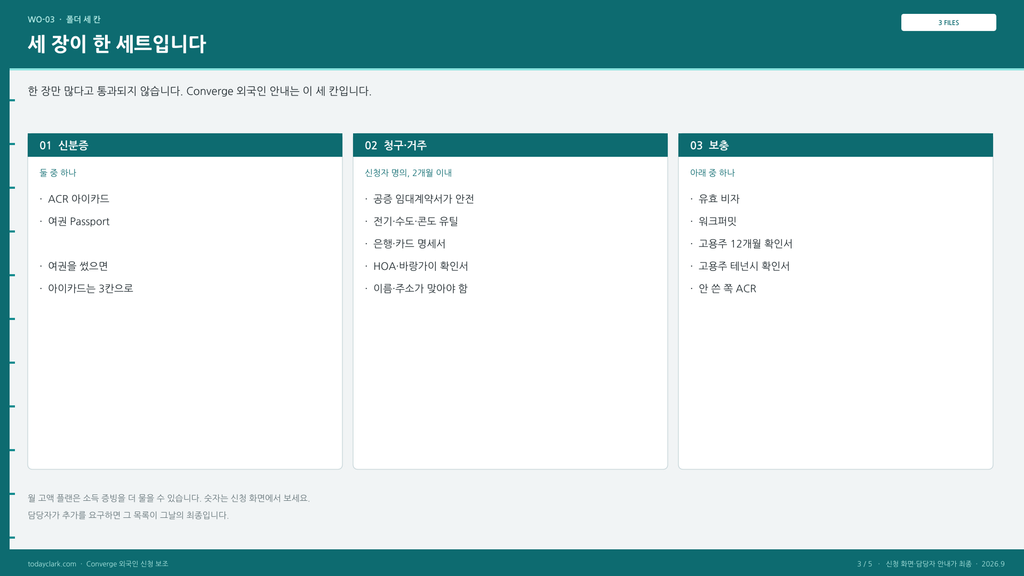Screen dimensions: 1024x576
Task: Click the 3 / 5 page indicator
Action: pos(864,564)
